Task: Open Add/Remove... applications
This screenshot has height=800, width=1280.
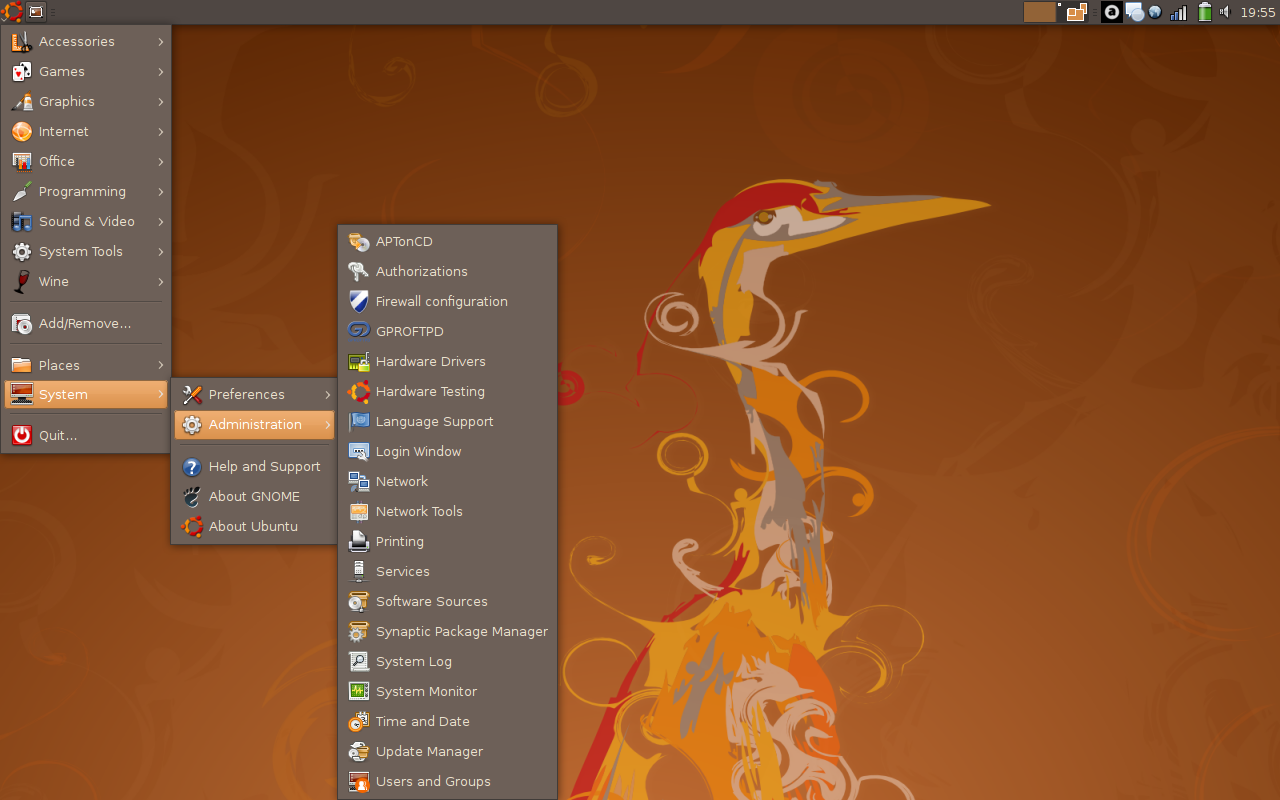Action: click(x=85, y=323)
